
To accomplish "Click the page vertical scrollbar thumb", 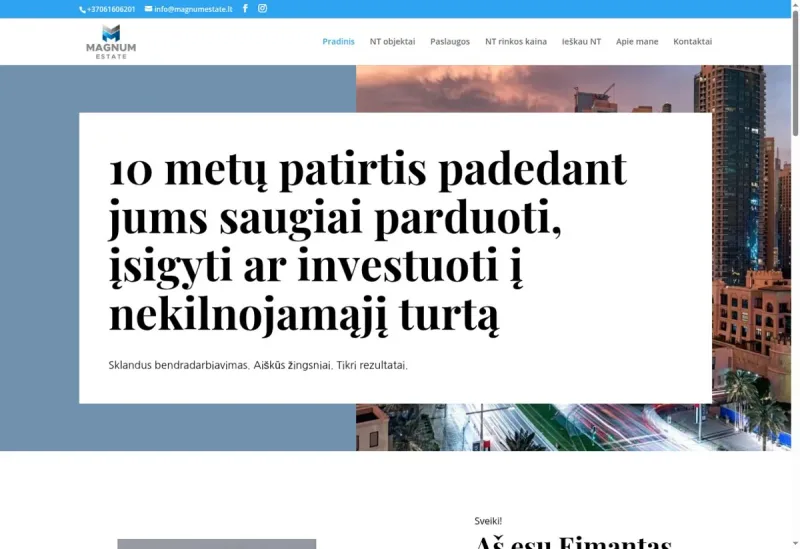I will (795, 72).
